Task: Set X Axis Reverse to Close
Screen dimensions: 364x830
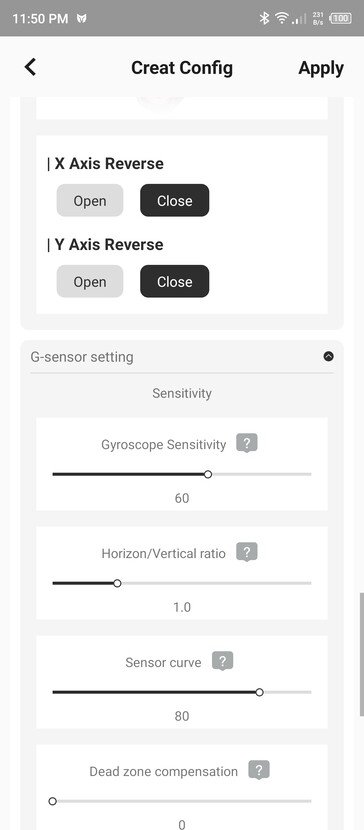Action: 175,201
